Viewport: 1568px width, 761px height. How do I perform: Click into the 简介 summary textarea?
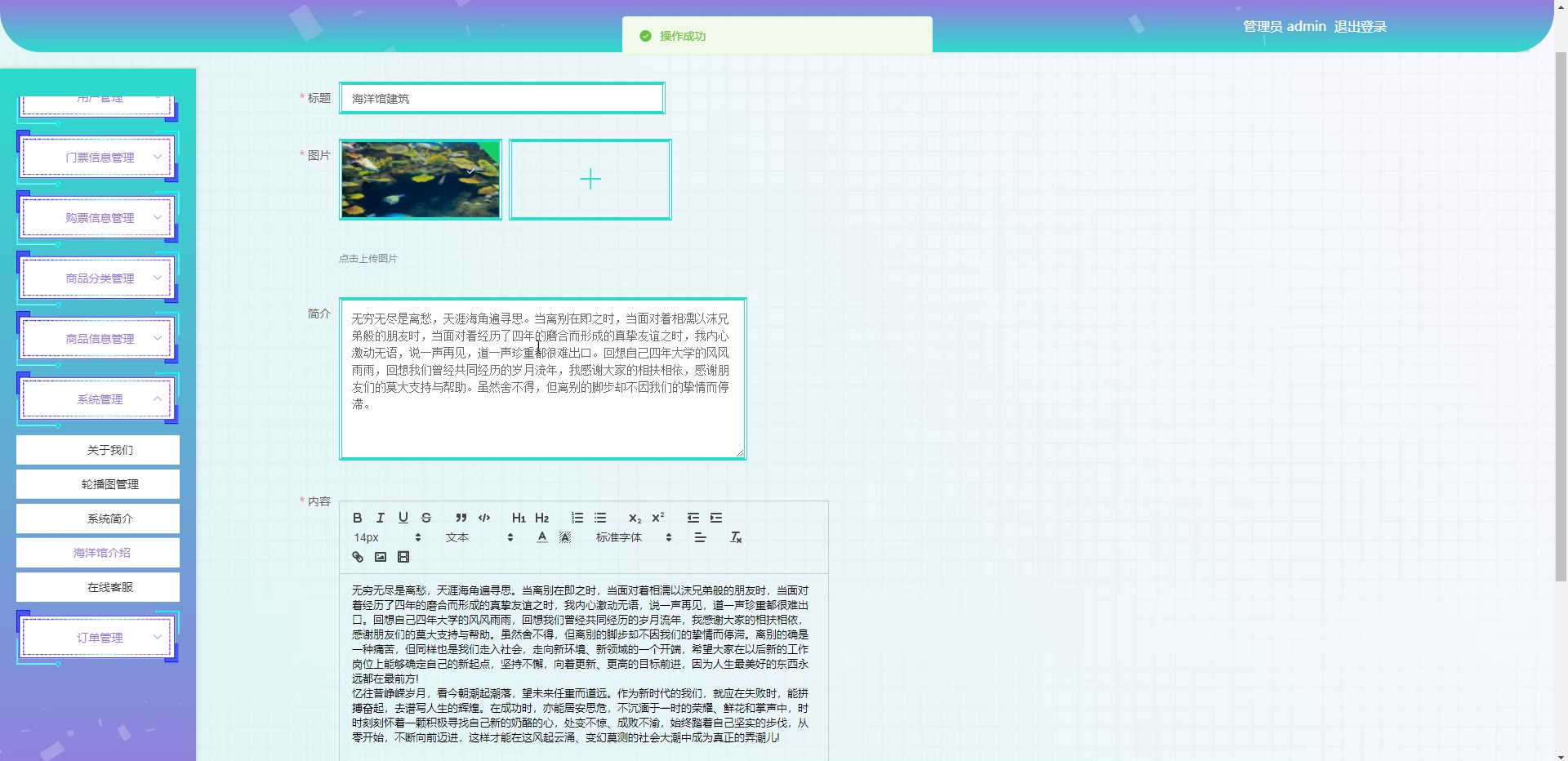[543, 379]
